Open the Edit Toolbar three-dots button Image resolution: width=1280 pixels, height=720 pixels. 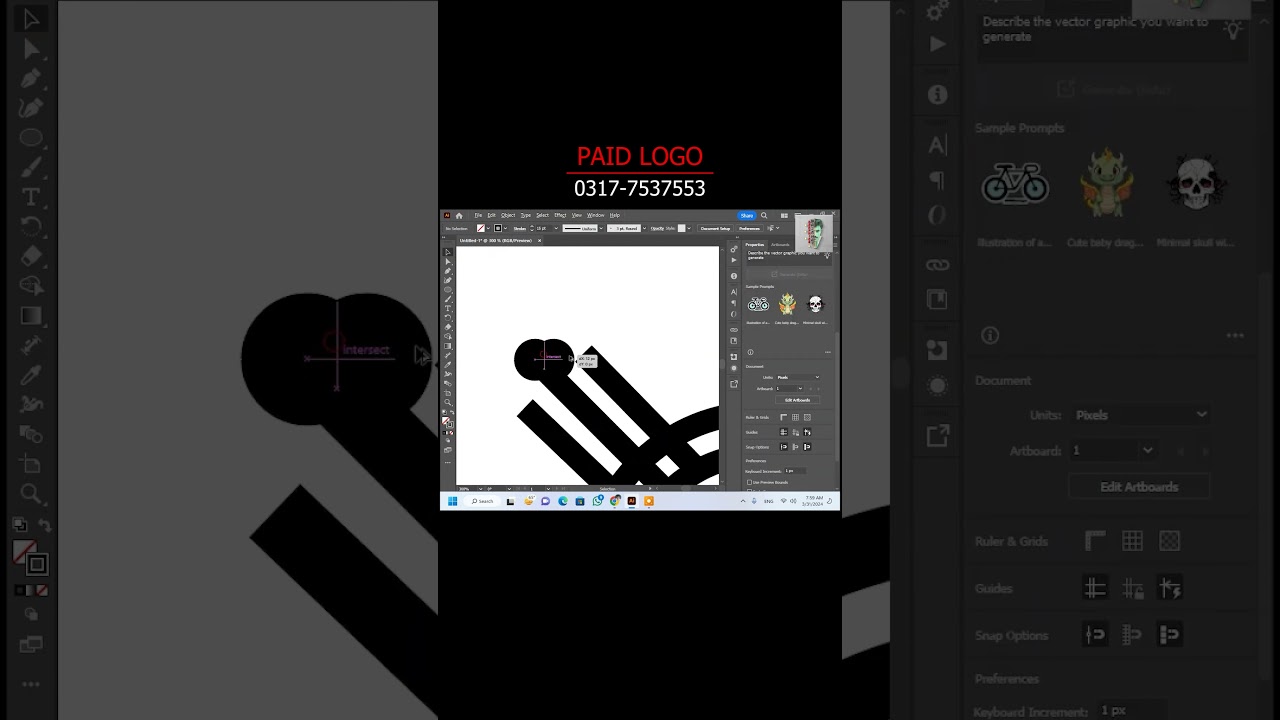coord(448,463)
